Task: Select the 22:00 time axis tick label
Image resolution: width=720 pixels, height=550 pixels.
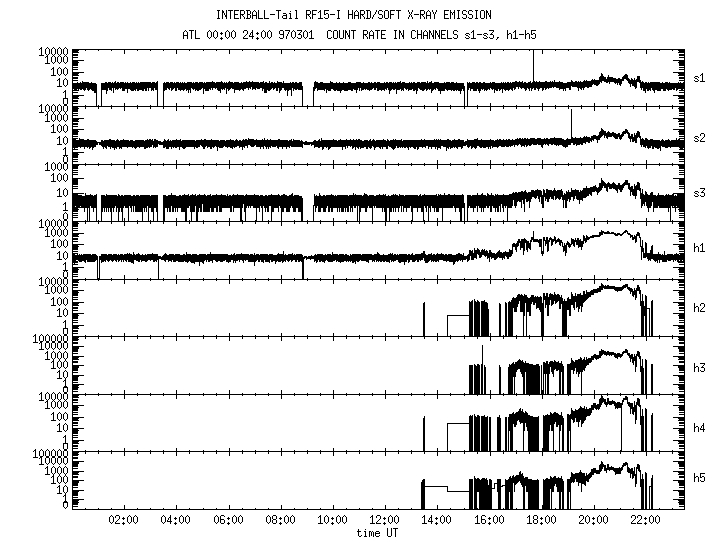Action: click(x=646, y=520)
